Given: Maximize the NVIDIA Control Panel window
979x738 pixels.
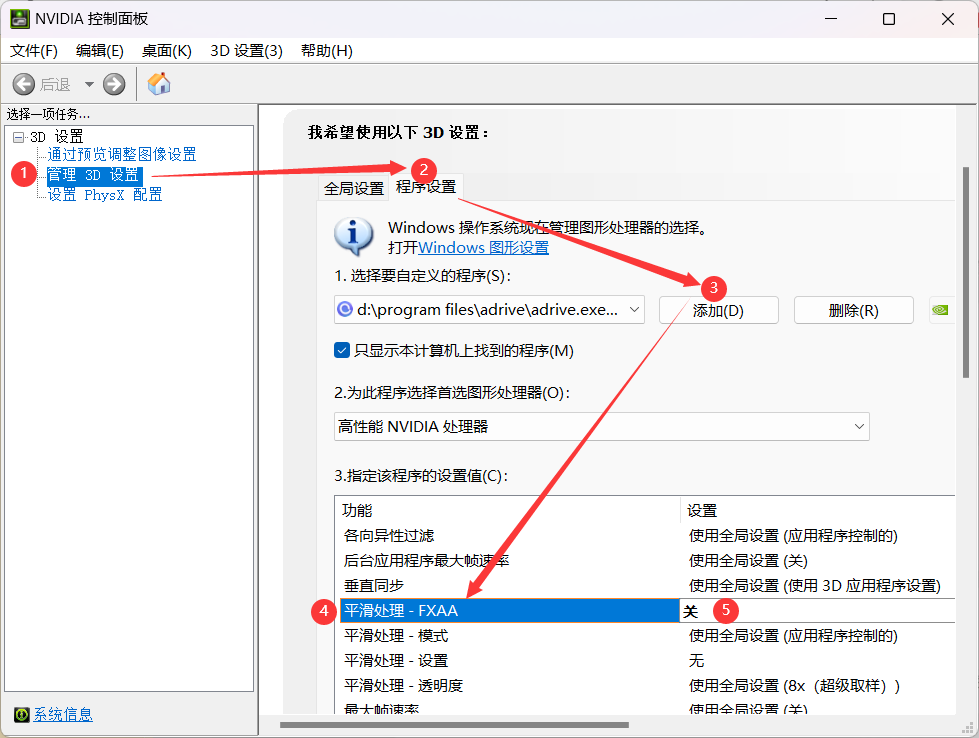Looking at the screenshot, I should tap(889, 19).
